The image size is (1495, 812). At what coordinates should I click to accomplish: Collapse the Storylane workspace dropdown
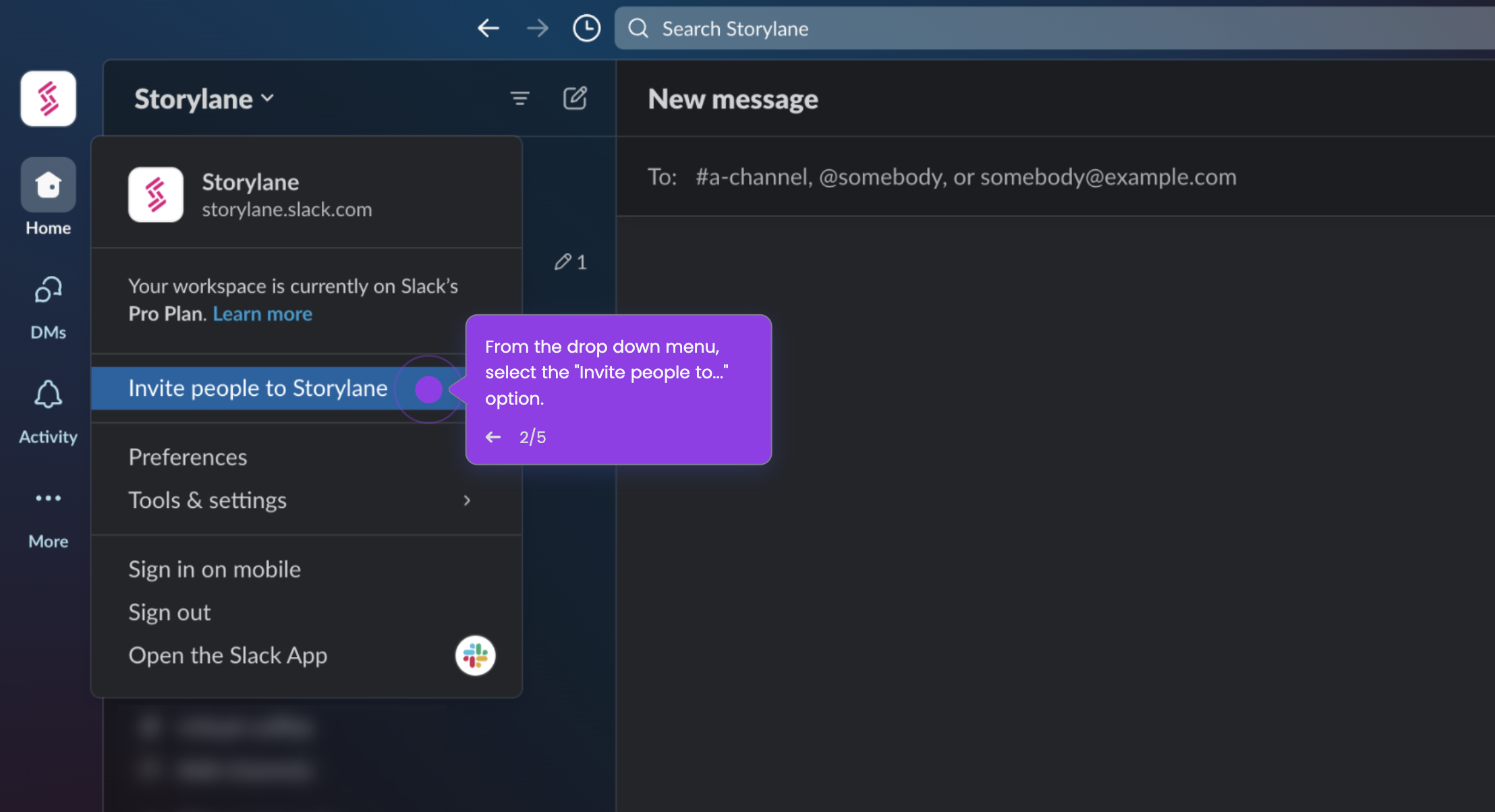tap(204, 98)
